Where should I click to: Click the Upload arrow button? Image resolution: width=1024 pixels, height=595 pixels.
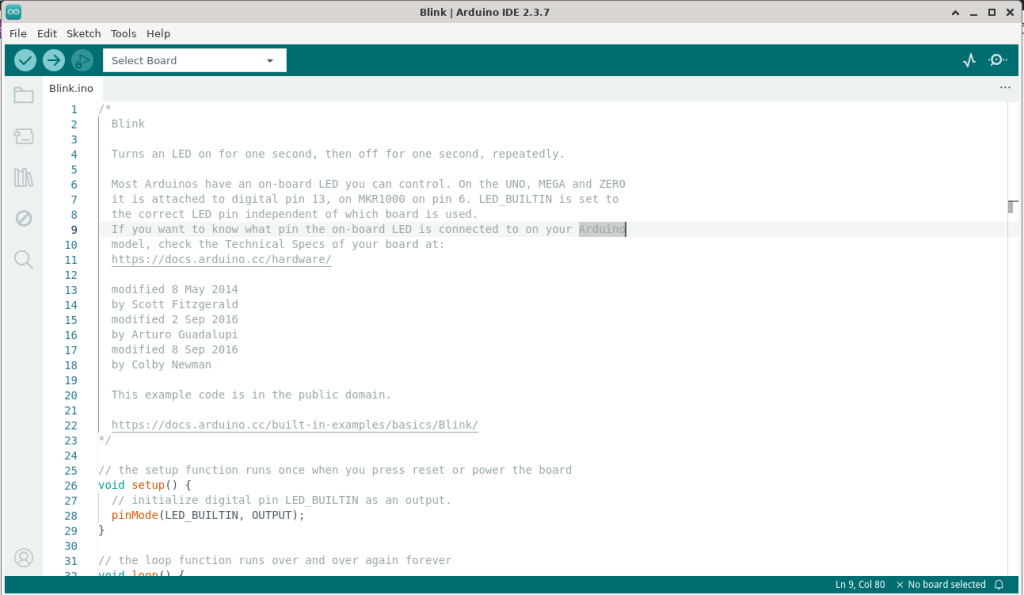coord(53,61)
